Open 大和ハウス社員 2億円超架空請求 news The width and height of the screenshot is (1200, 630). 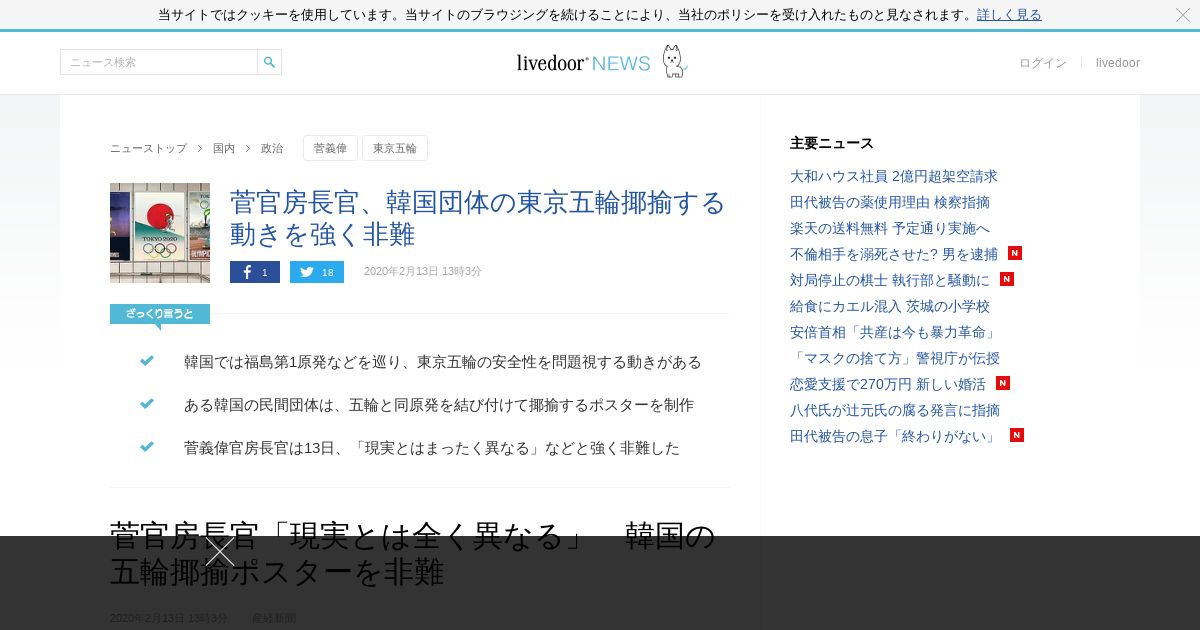click(x=894, y=176)
